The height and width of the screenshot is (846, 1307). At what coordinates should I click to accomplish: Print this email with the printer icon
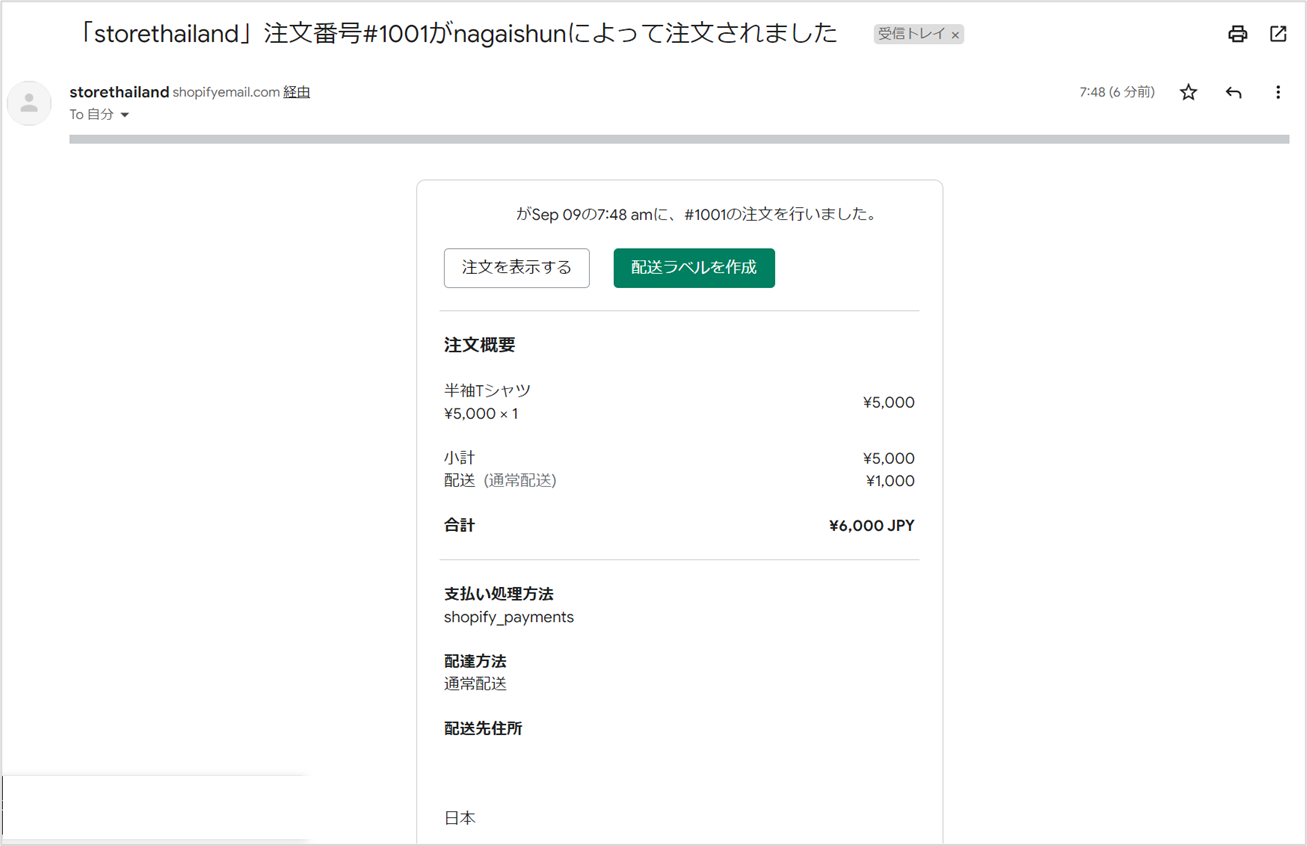pos(1238,34)
